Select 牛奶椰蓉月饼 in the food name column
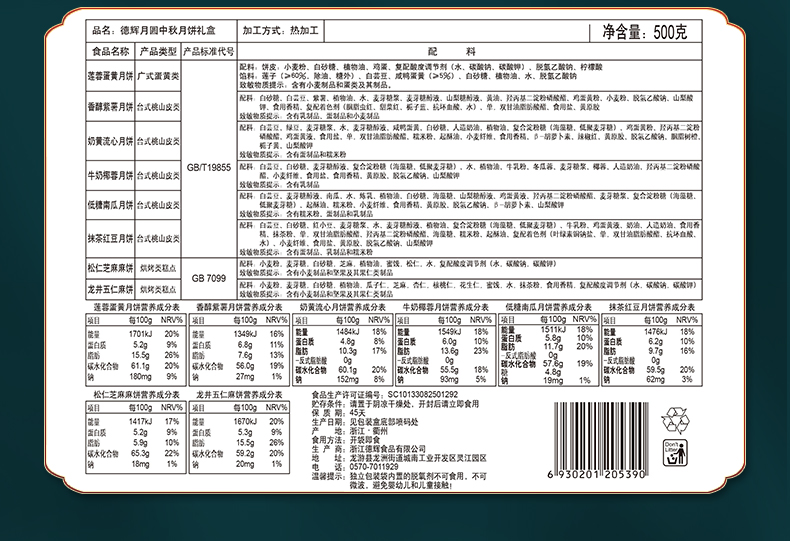 click(x=110, y=175)
